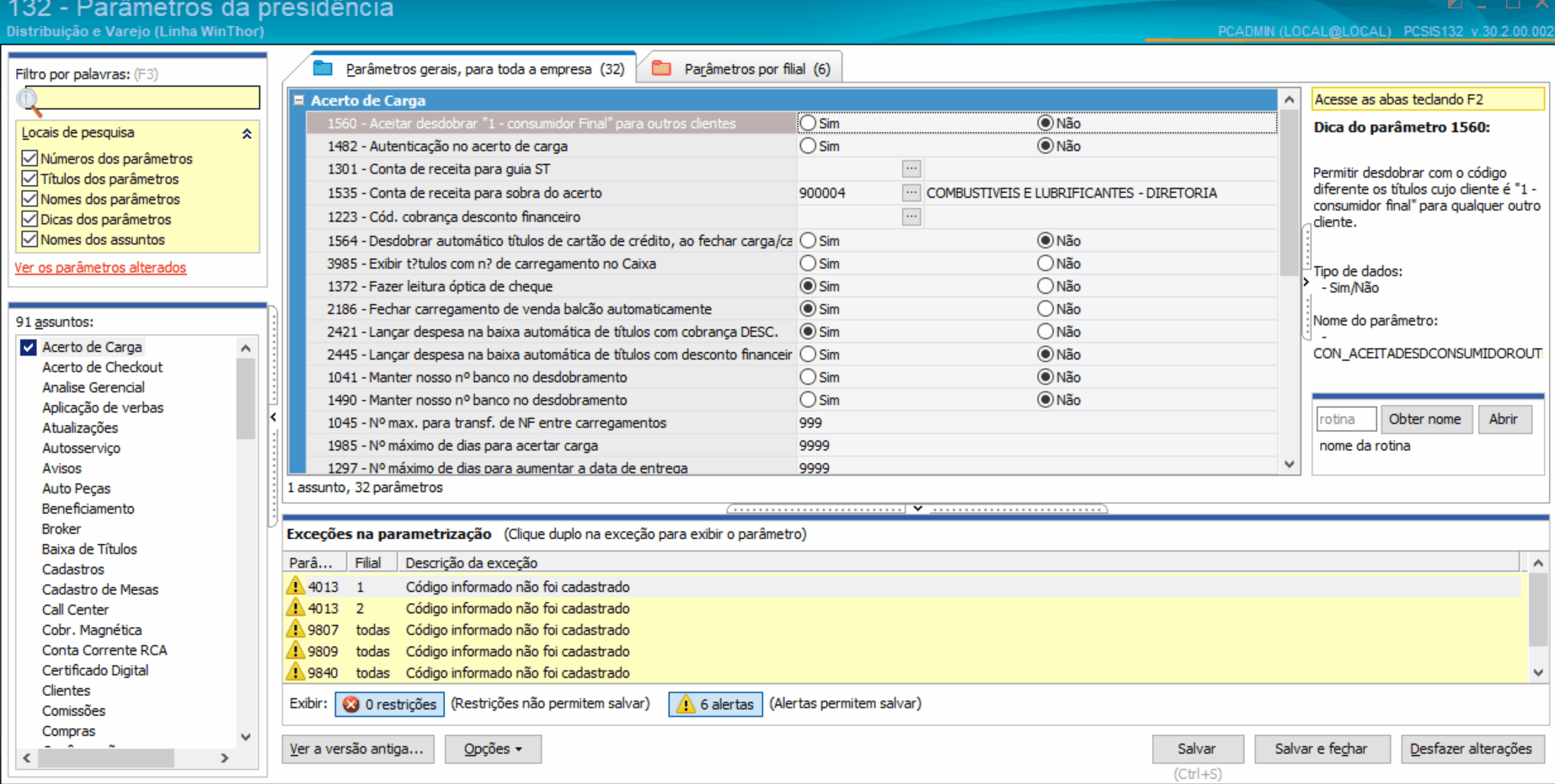The width and height of the screenshot is (1555, 784).
Task: Select Conta Corrente RCA subject
Action: click(104, 650)
